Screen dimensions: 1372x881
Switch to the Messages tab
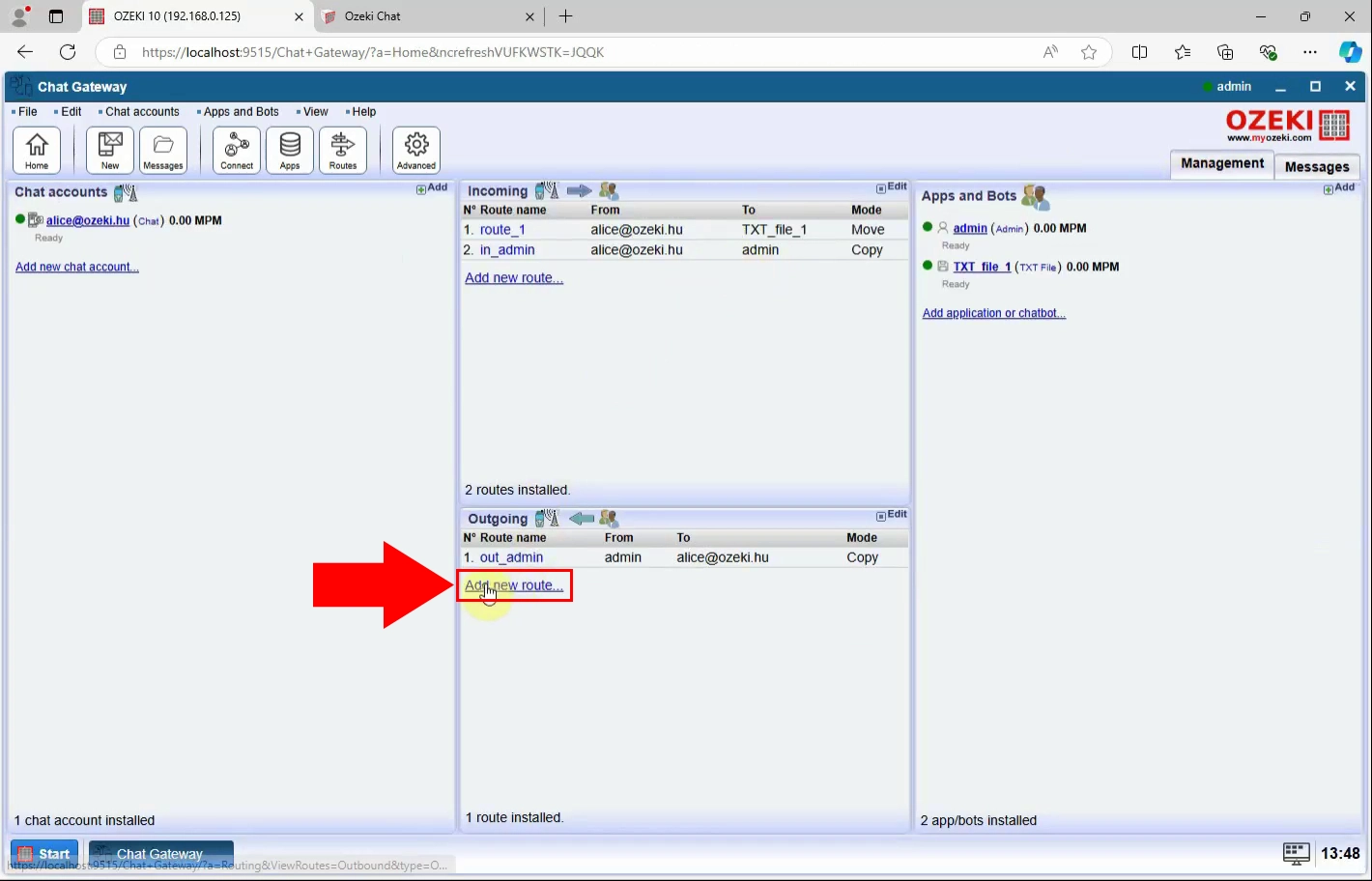coord(1317,166)
